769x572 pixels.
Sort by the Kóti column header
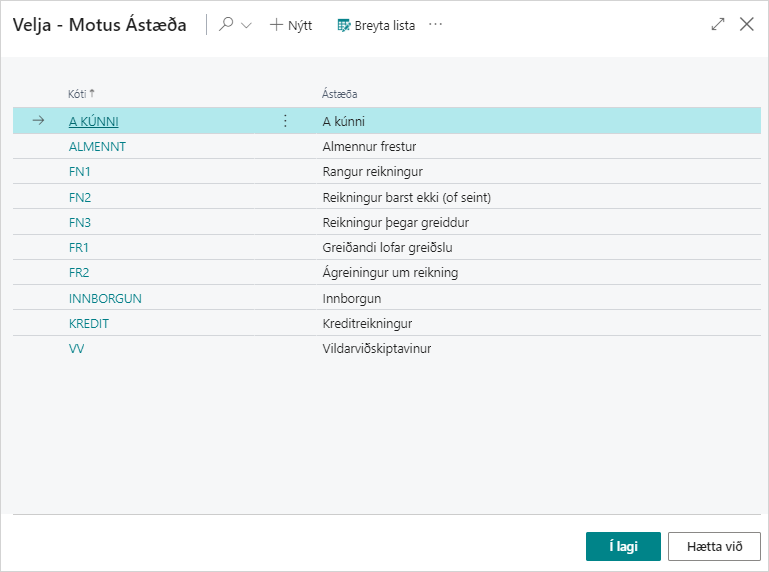[x=78, y=94]
